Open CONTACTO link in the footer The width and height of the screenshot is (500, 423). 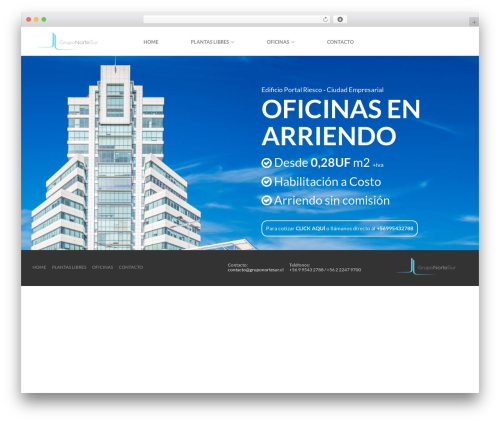tap(131, 267)
